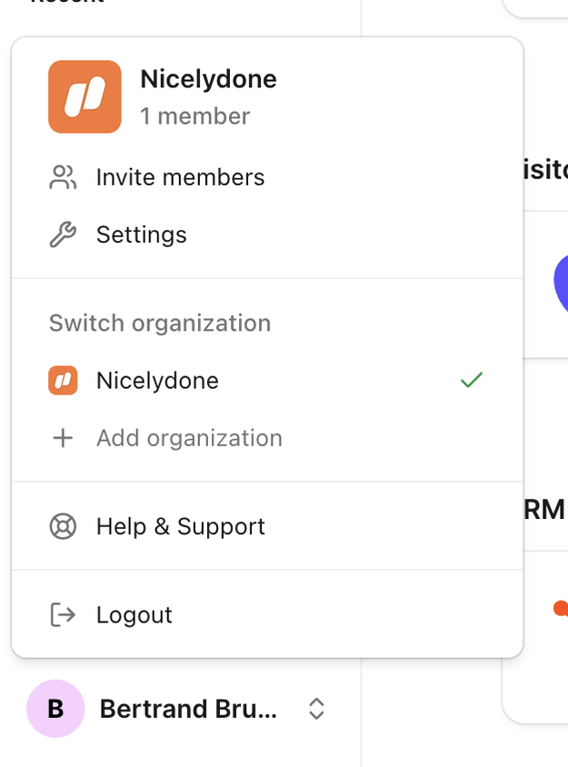This screenshot has width=568, height=767.
Task: Click the 1 member text
Action: pyautogui.click(x=195, y=116)
